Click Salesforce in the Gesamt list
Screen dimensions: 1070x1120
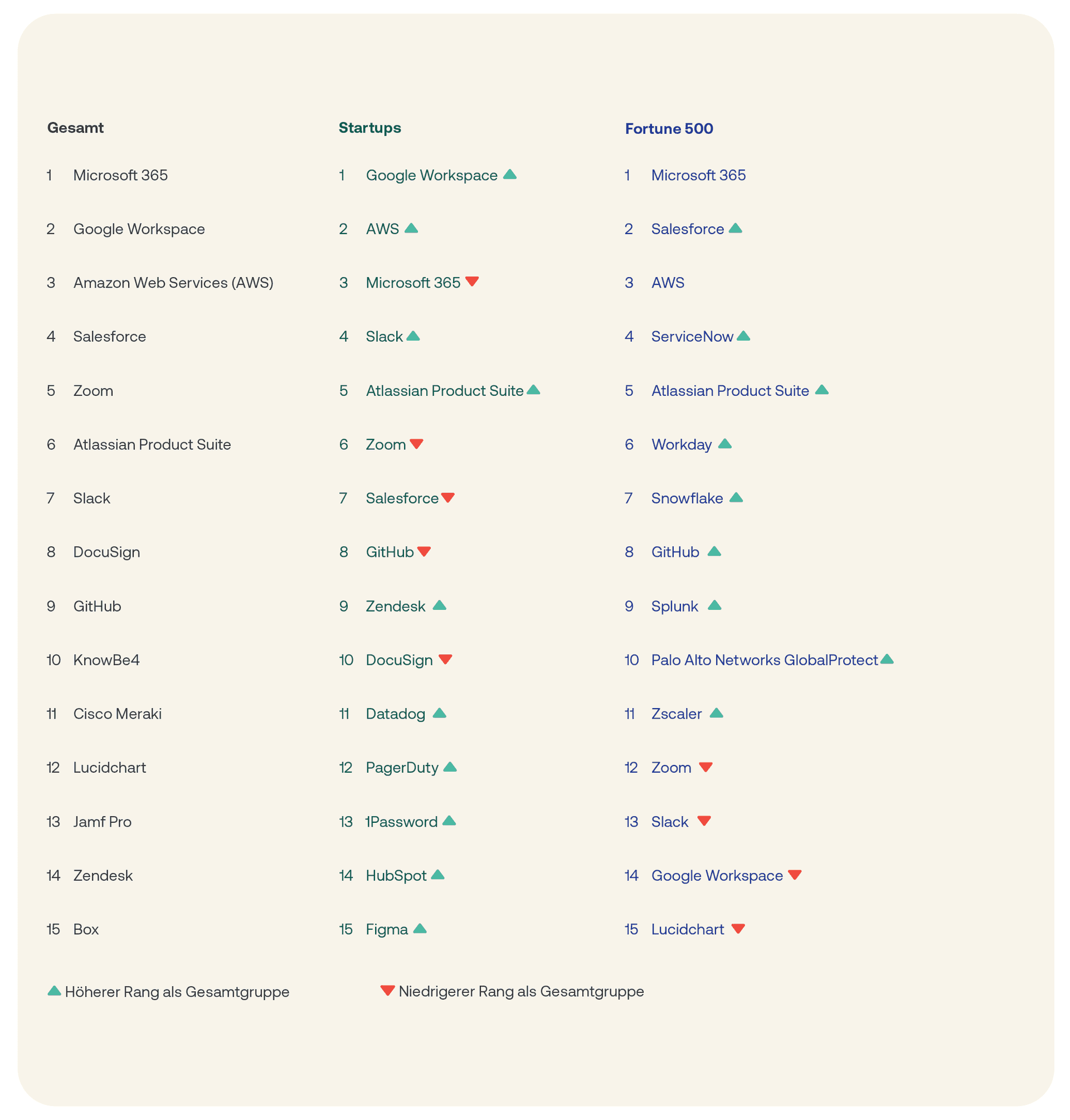[110, 337]
